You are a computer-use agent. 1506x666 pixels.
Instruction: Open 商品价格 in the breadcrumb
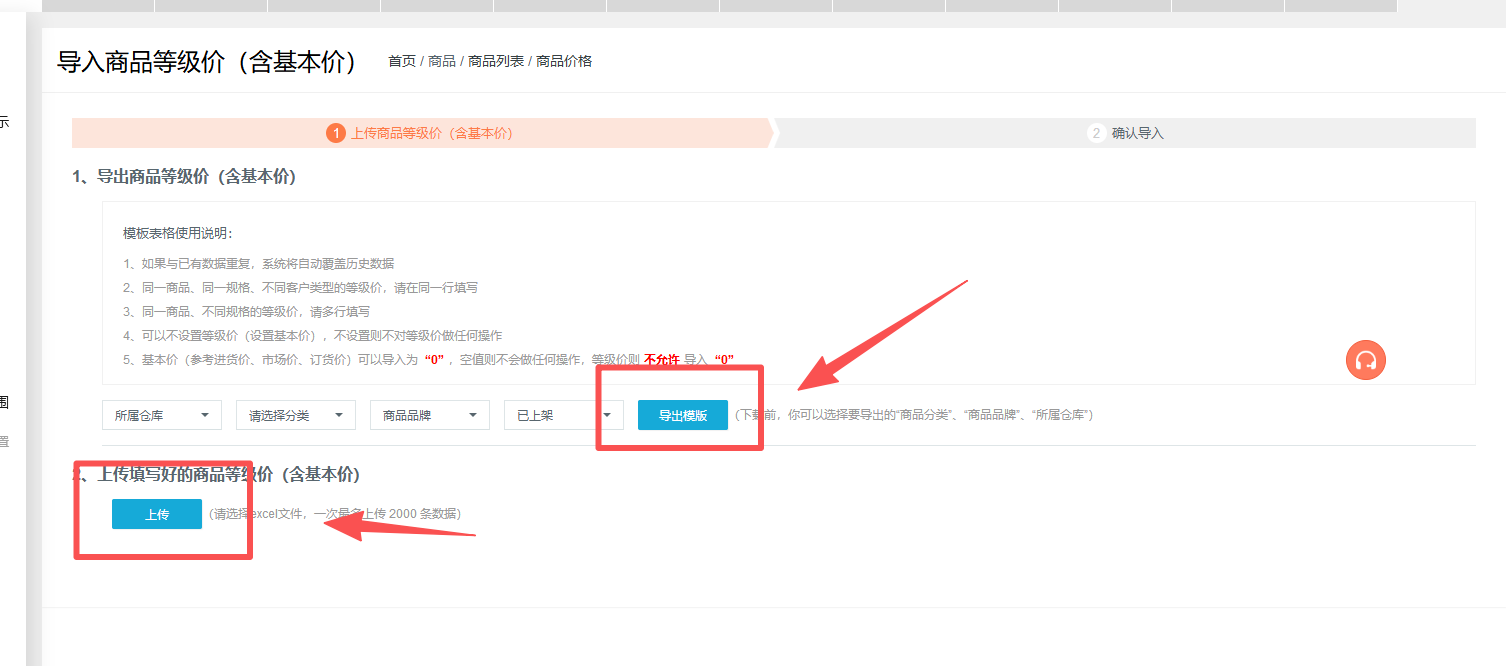click(564, 61)
